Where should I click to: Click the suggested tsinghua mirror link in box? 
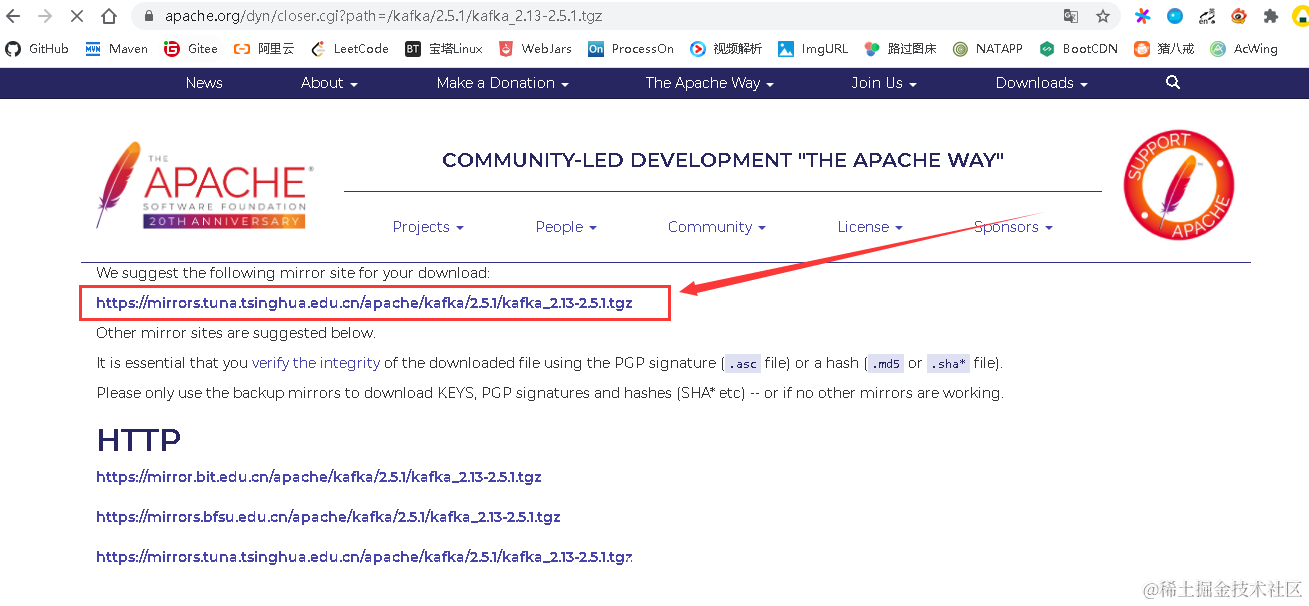pyautogui.click(x=364, y=302)
